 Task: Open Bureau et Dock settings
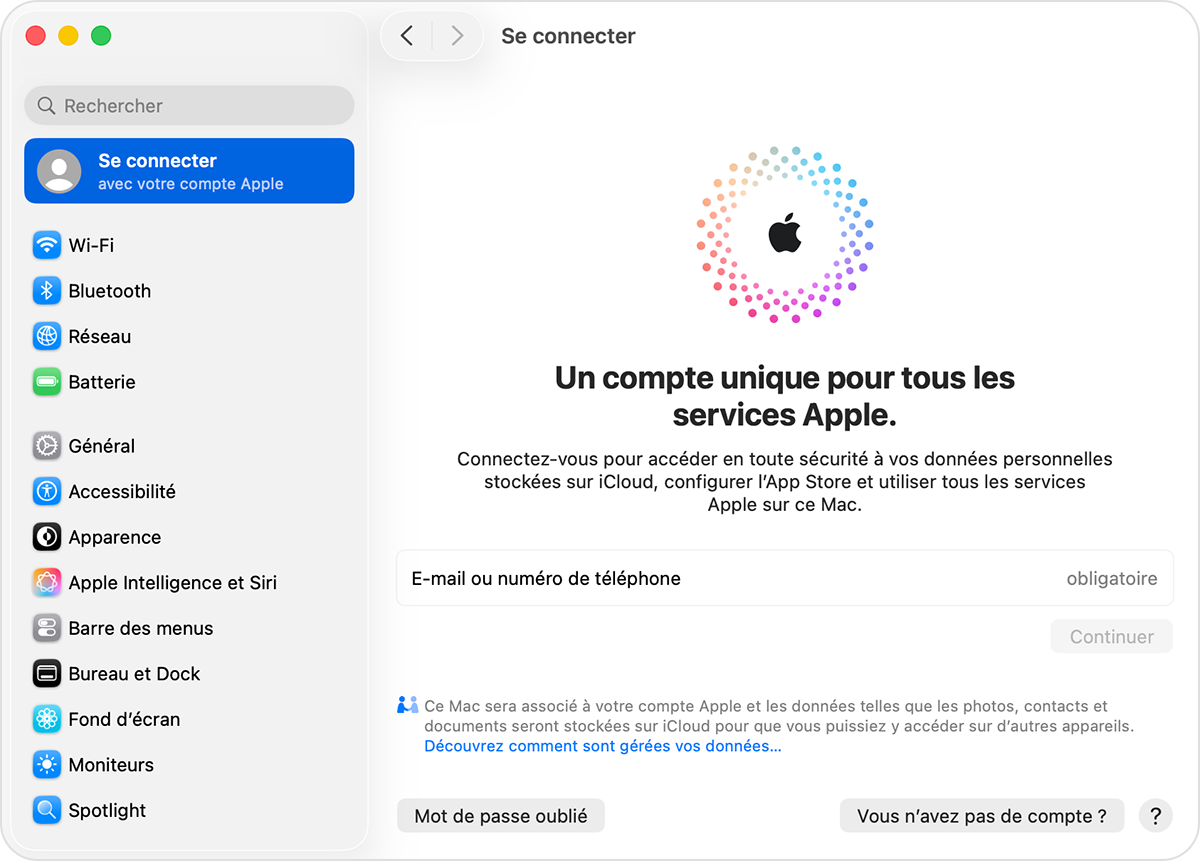[46, 673]
